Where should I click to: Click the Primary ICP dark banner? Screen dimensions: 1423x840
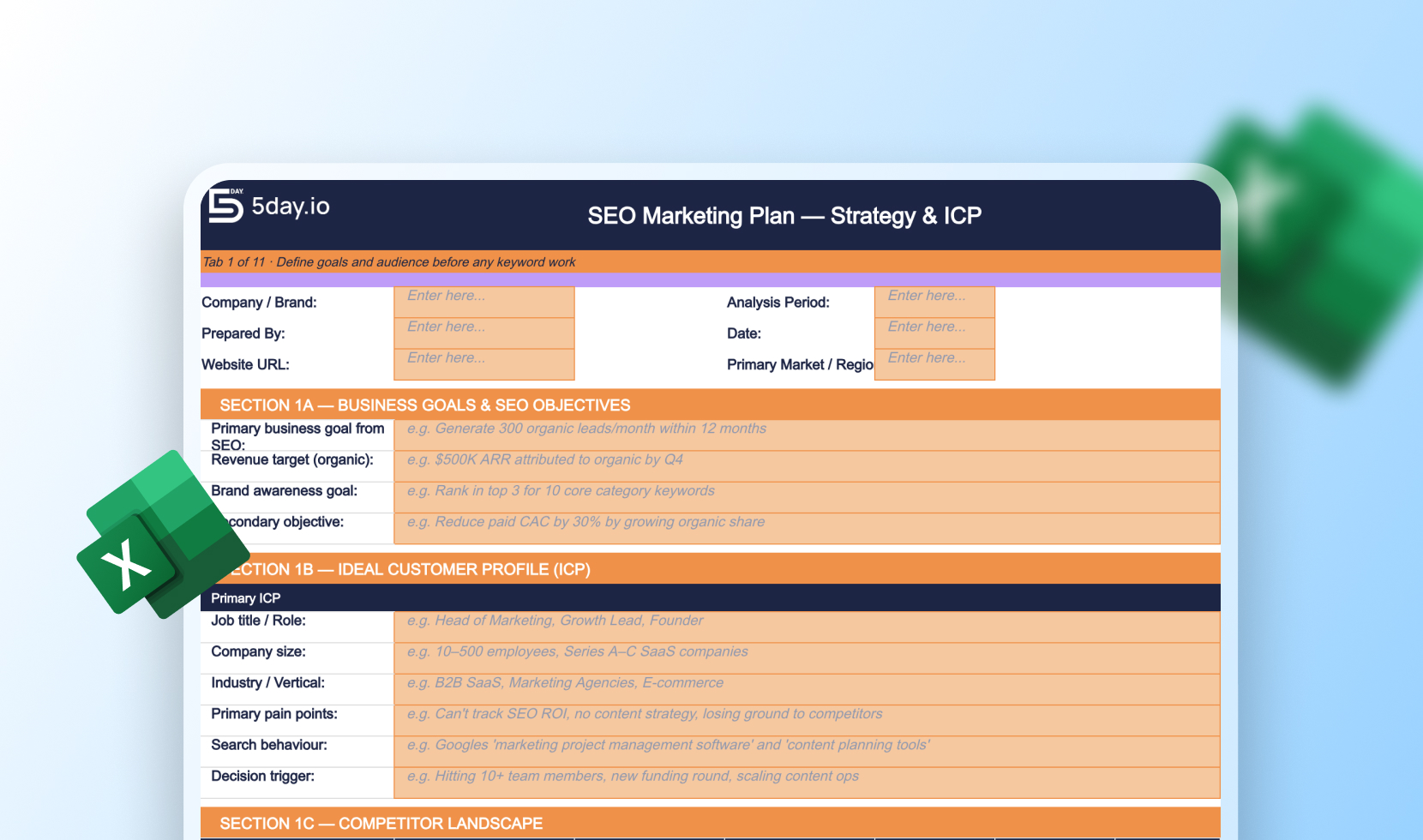(x=708, y=597)
